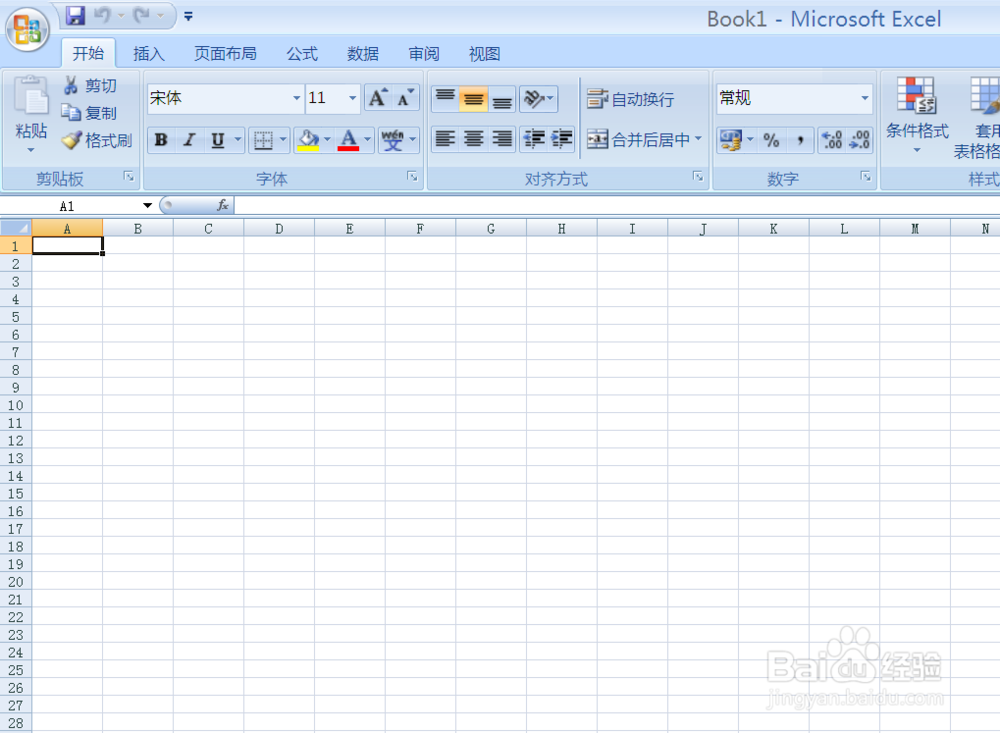Enable 自动换行 wrap text
The height and width of the screenshot is (733, 1000).
click(631, 99)
